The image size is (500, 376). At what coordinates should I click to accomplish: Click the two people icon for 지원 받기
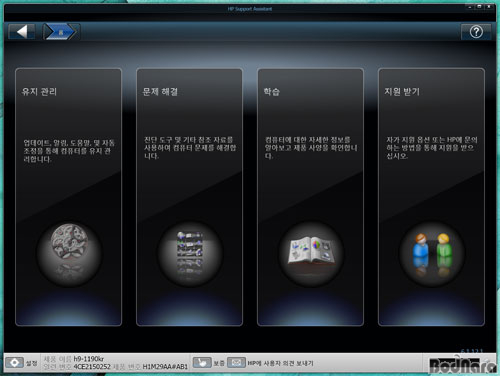[x=432, y=253]
